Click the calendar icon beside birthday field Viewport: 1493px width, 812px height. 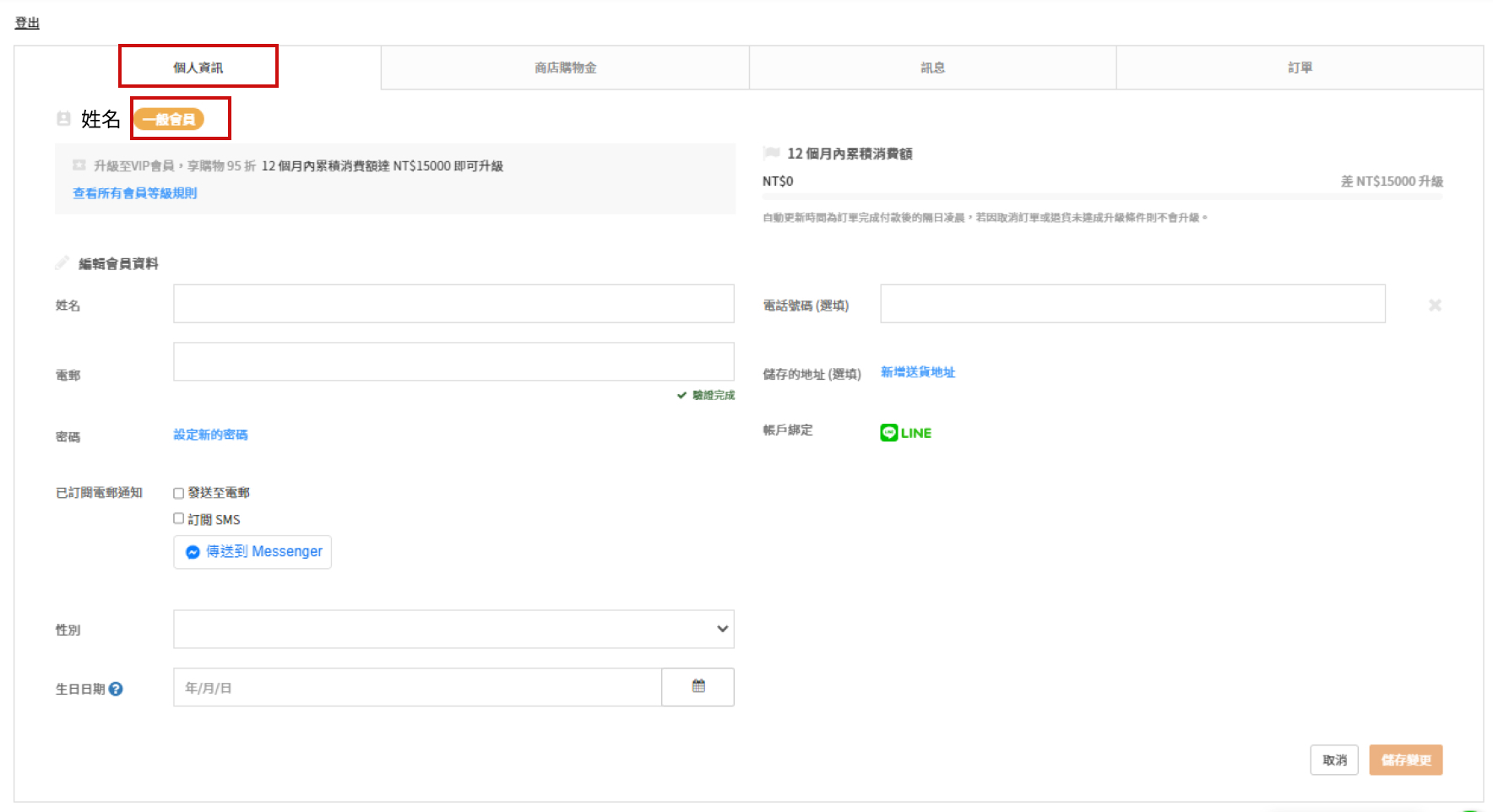pos(698,686)
